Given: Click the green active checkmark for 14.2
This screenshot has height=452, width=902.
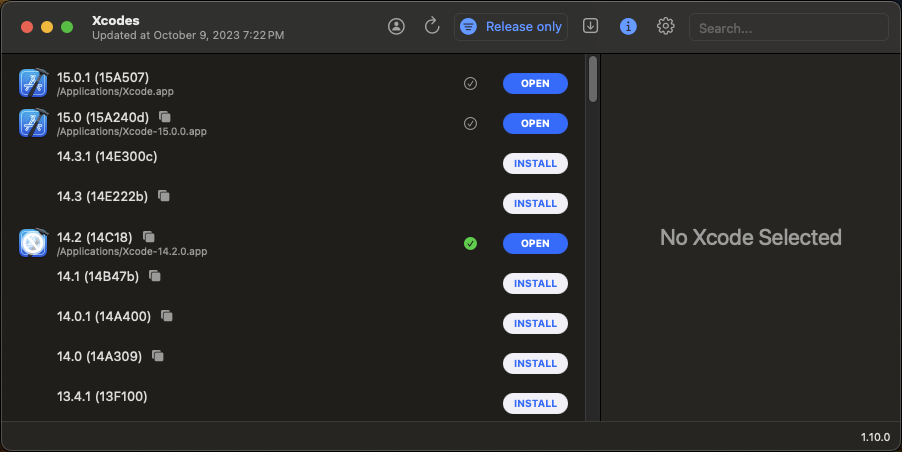Looking at the screenshot, I should pos(470,244).
